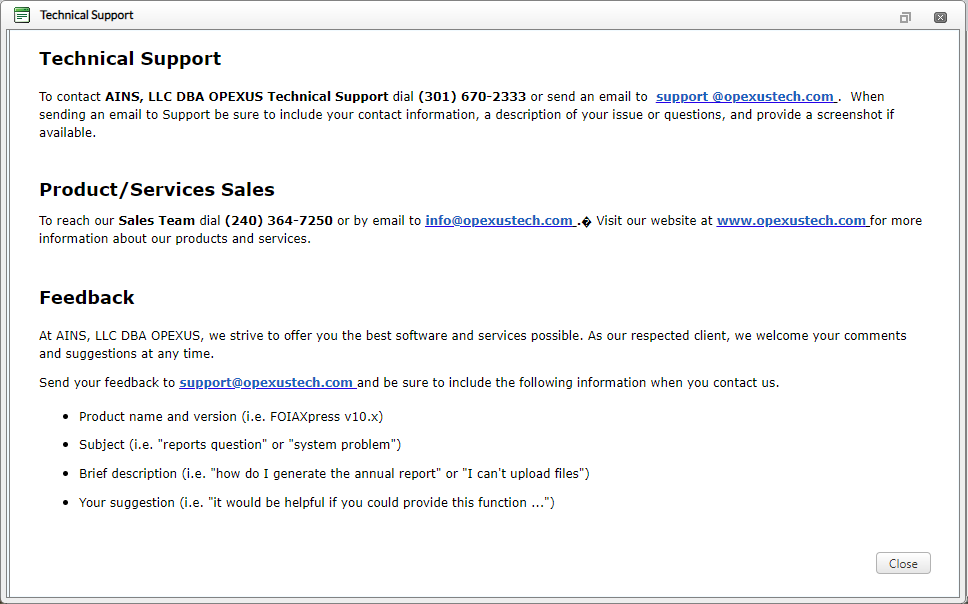Click the "Technical Support" window title text

coord(86,15)
